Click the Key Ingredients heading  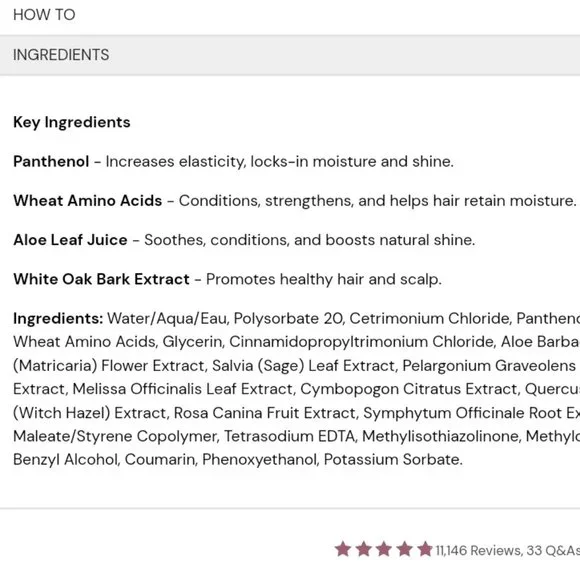click(72, 122)
